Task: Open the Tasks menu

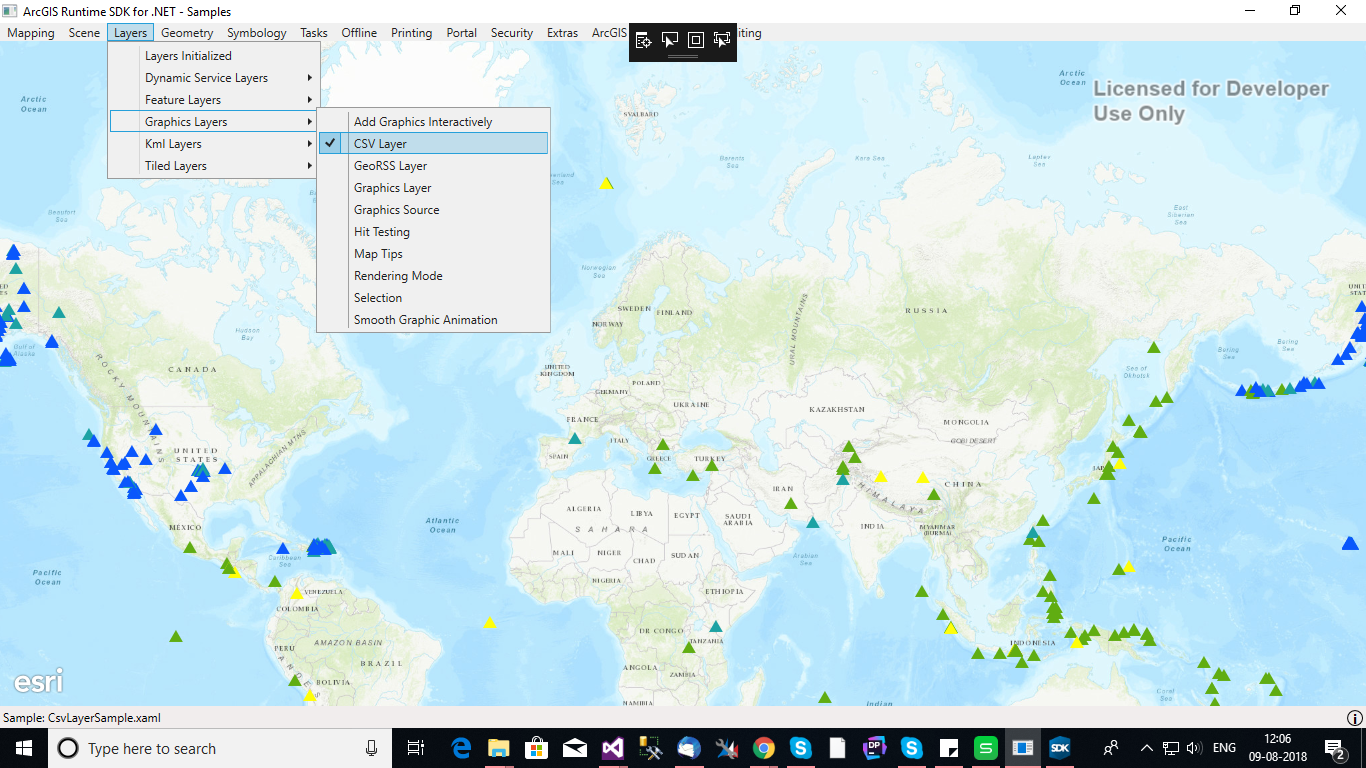Action: [314, 33]
